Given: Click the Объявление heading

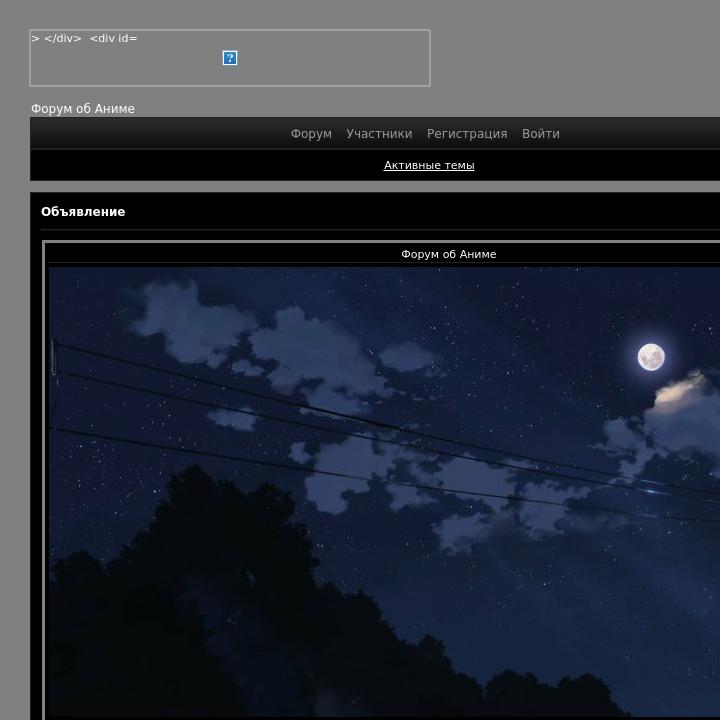Looking at the screenshot, I should coord(83,212).
